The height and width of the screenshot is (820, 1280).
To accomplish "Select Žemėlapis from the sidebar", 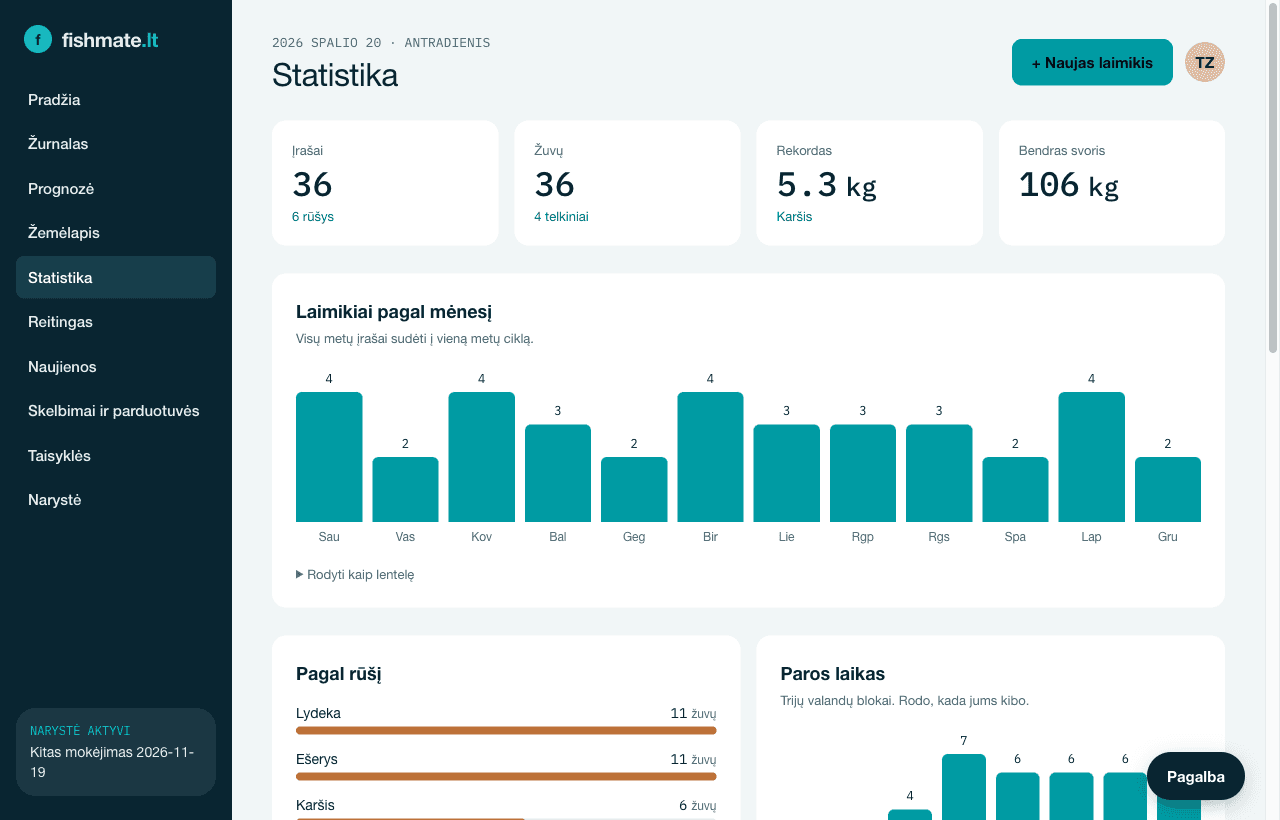I will pyautogui.click(x=116, y=233).
